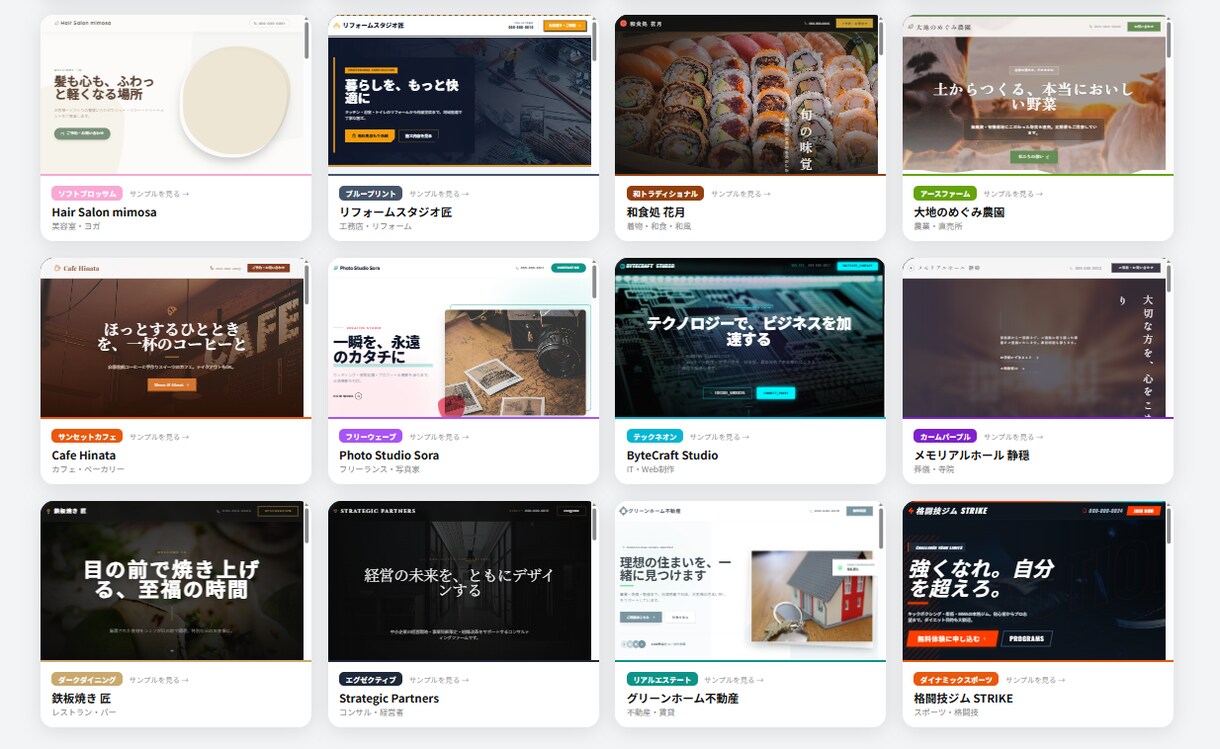Open サンプルを見る link for 鉄板焼き 匠
This screenshot has width=1220, height=749.
click(x=159, y=680)
